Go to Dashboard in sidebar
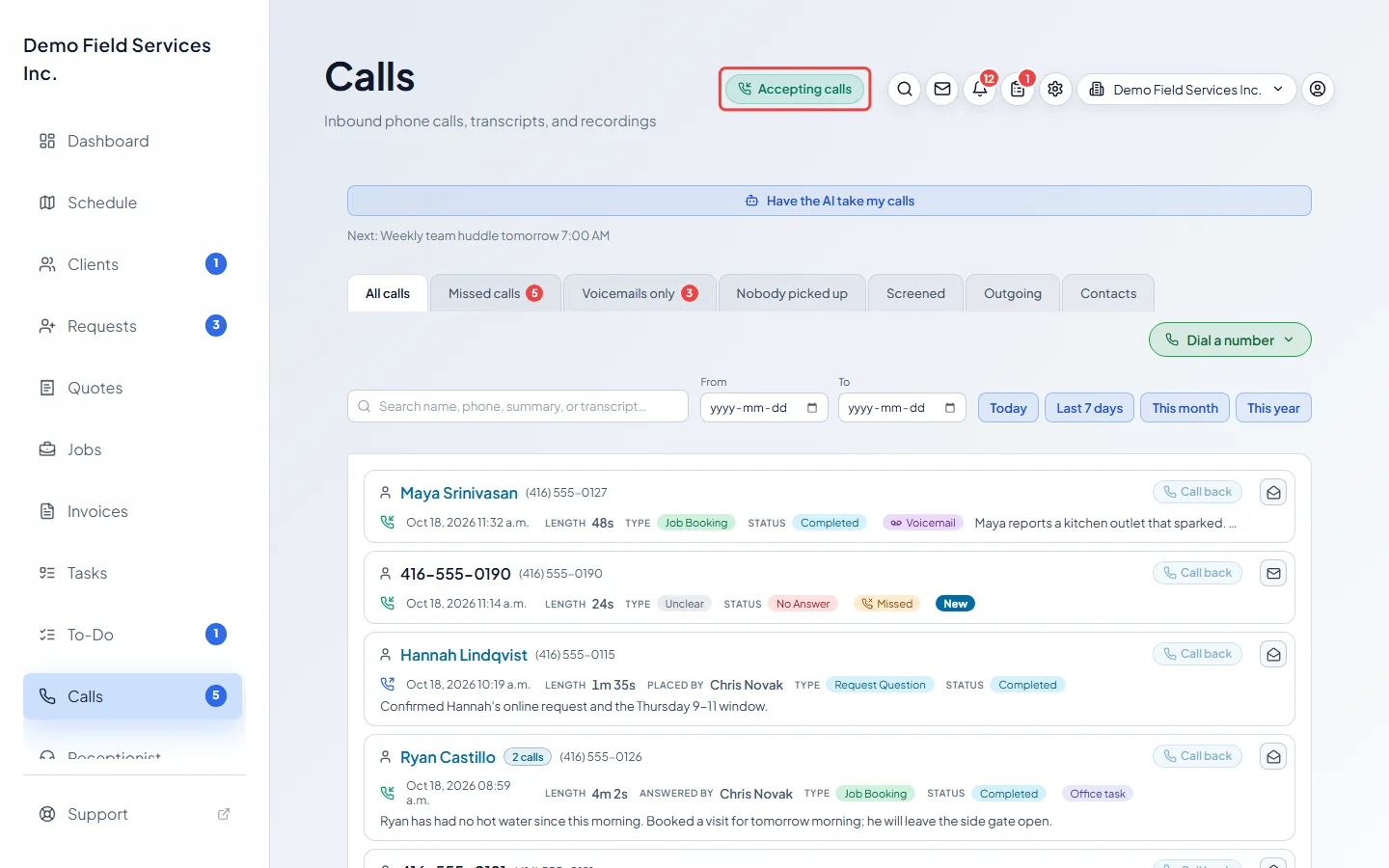This screenshot has width=1389, height=868. [x=132, y=141]
